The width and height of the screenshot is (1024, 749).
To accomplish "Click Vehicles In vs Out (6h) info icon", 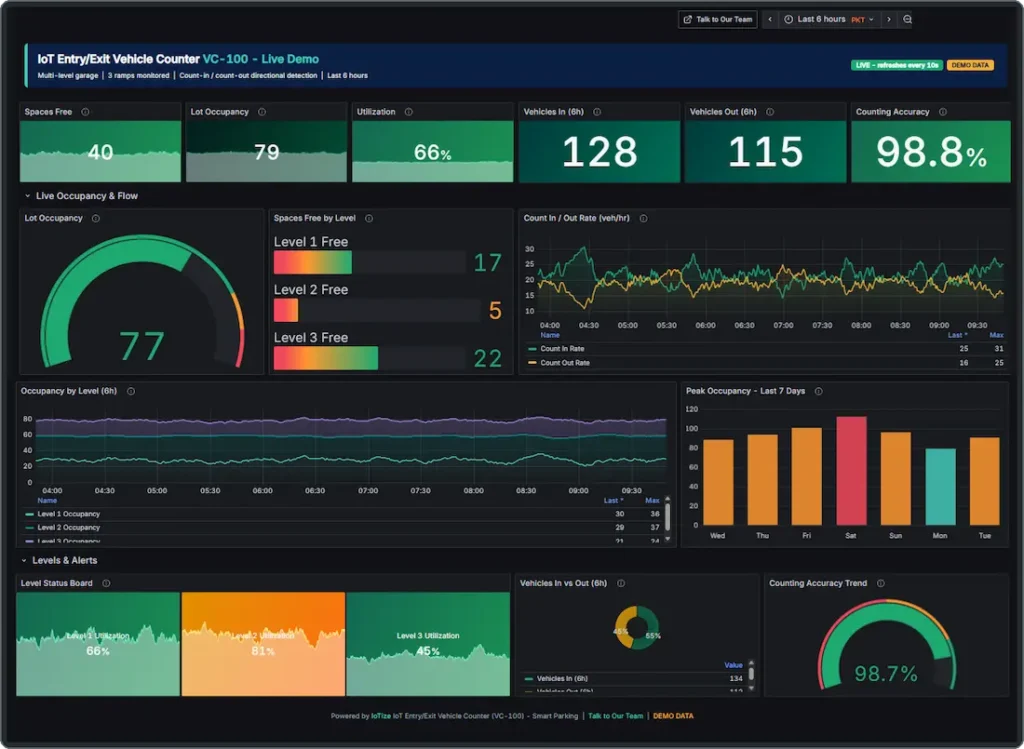I will click(621, 583).
